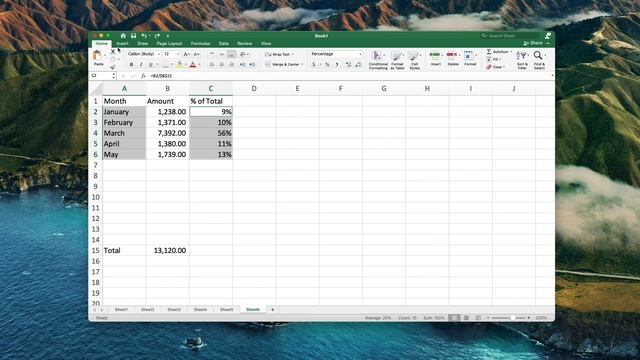Open the Paste options dropdown arrow
Image resolution: width=640 pixels, height=360 pixels.
pyautogui.click(x=105, y=55)
